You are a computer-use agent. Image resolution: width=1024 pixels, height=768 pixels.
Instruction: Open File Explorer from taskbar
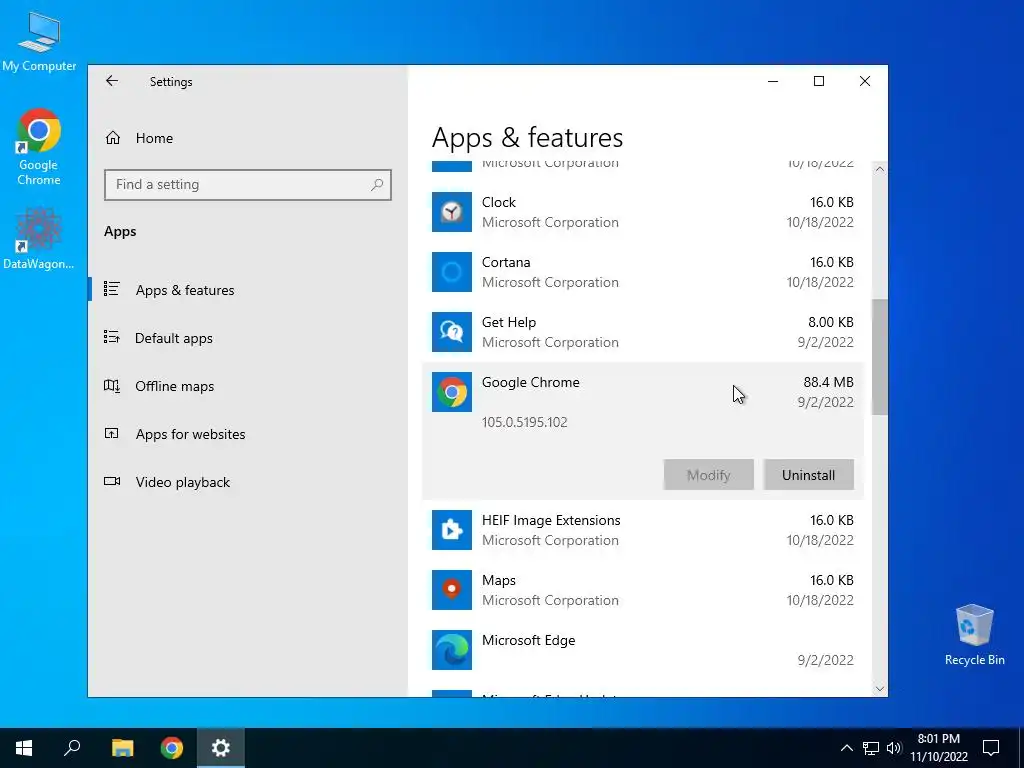click(x=122, y=748)
